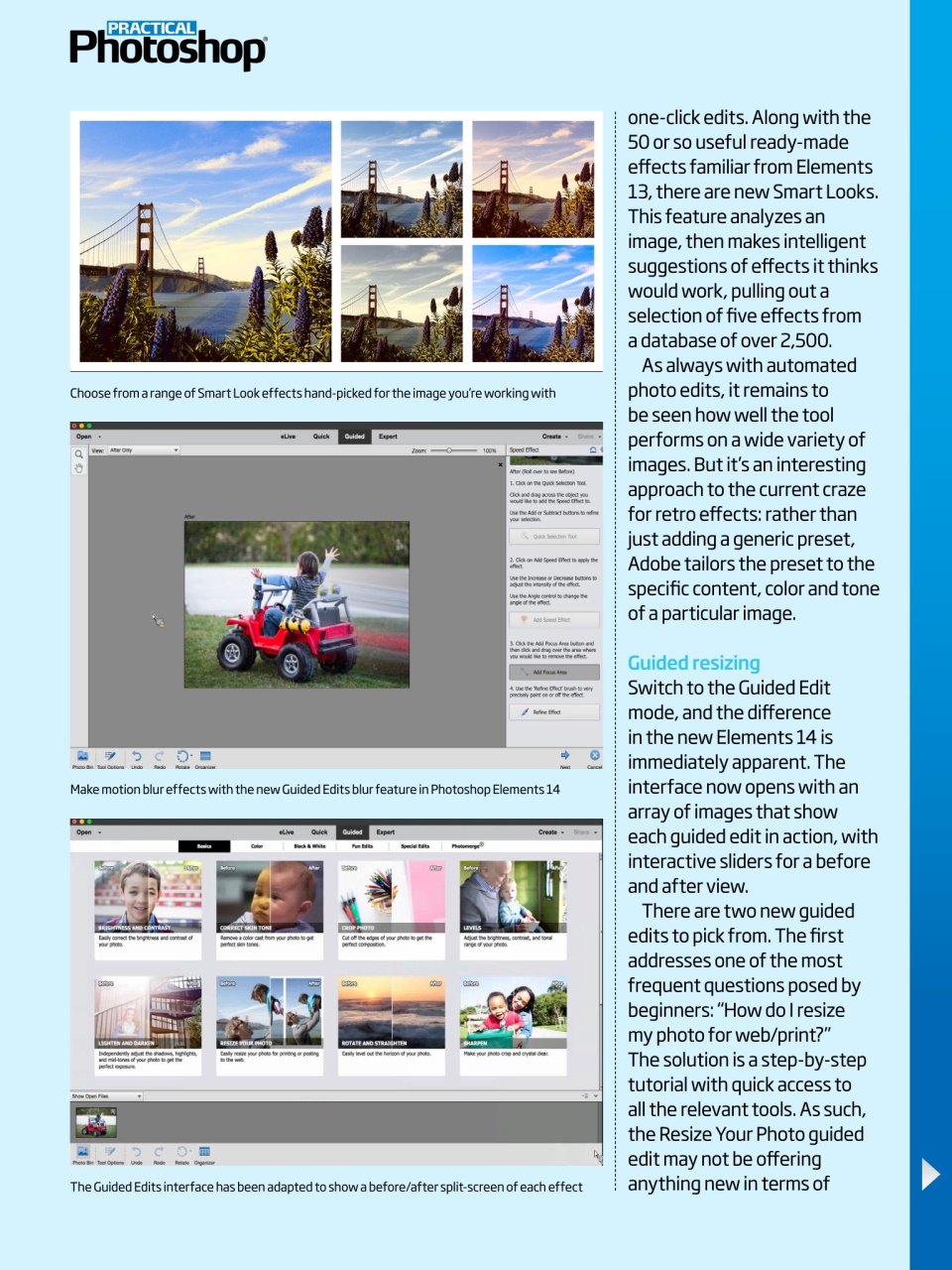The image size is (952, 1270).
Task: Switch to the Expert tab
Action: [388, 435]
